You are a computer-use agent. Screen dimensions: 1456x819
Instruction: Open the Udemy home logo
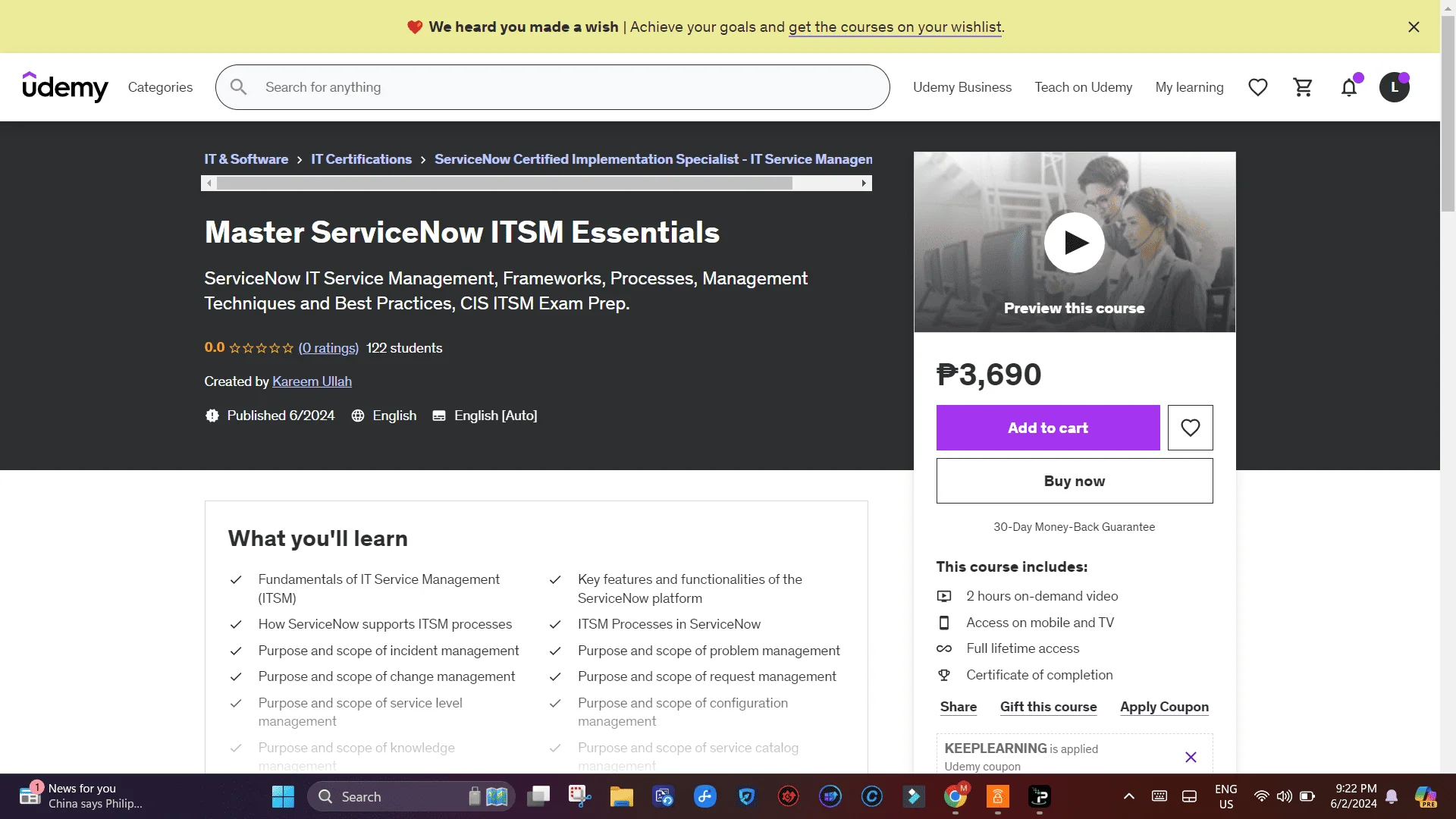click(65, 87)
